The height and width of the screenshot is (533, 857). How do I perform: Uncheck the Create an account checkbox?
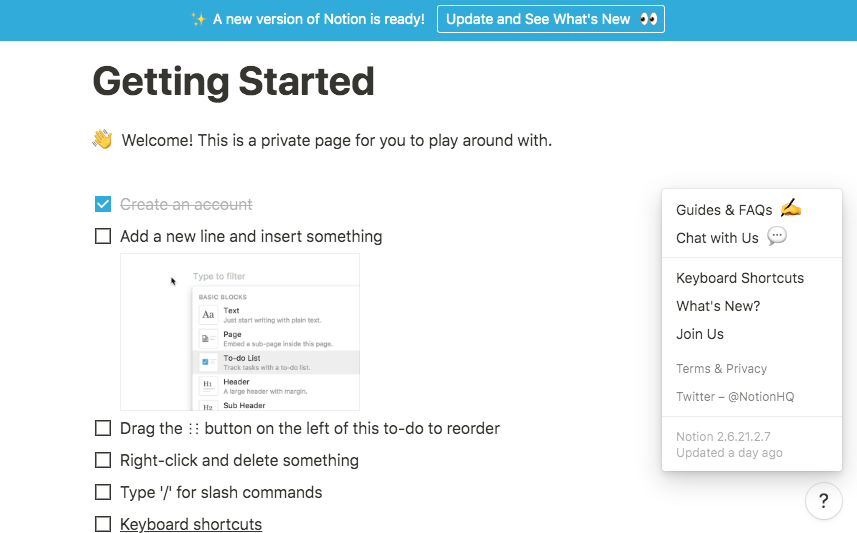click(103, 204)
